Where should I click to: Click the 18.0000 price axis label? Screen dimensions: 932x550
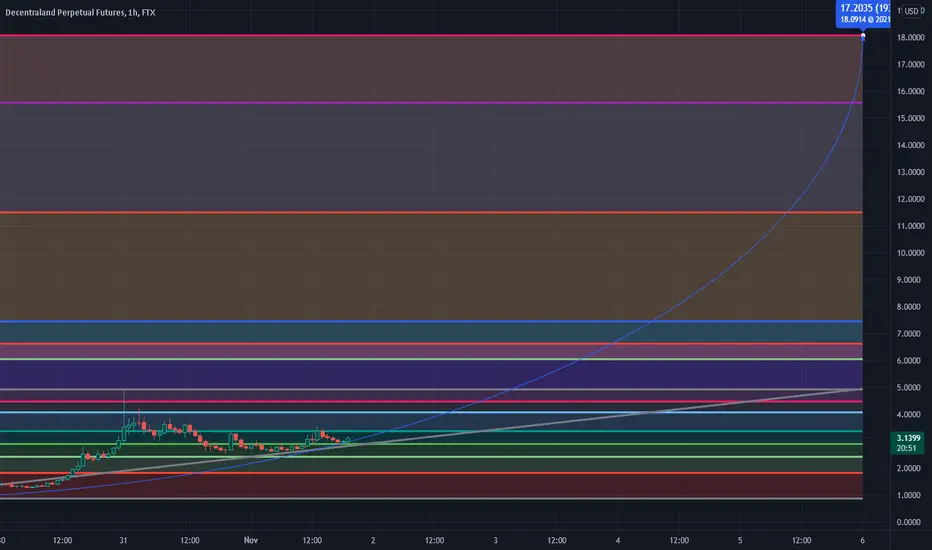pyautogui.click(x=910, y=37)
